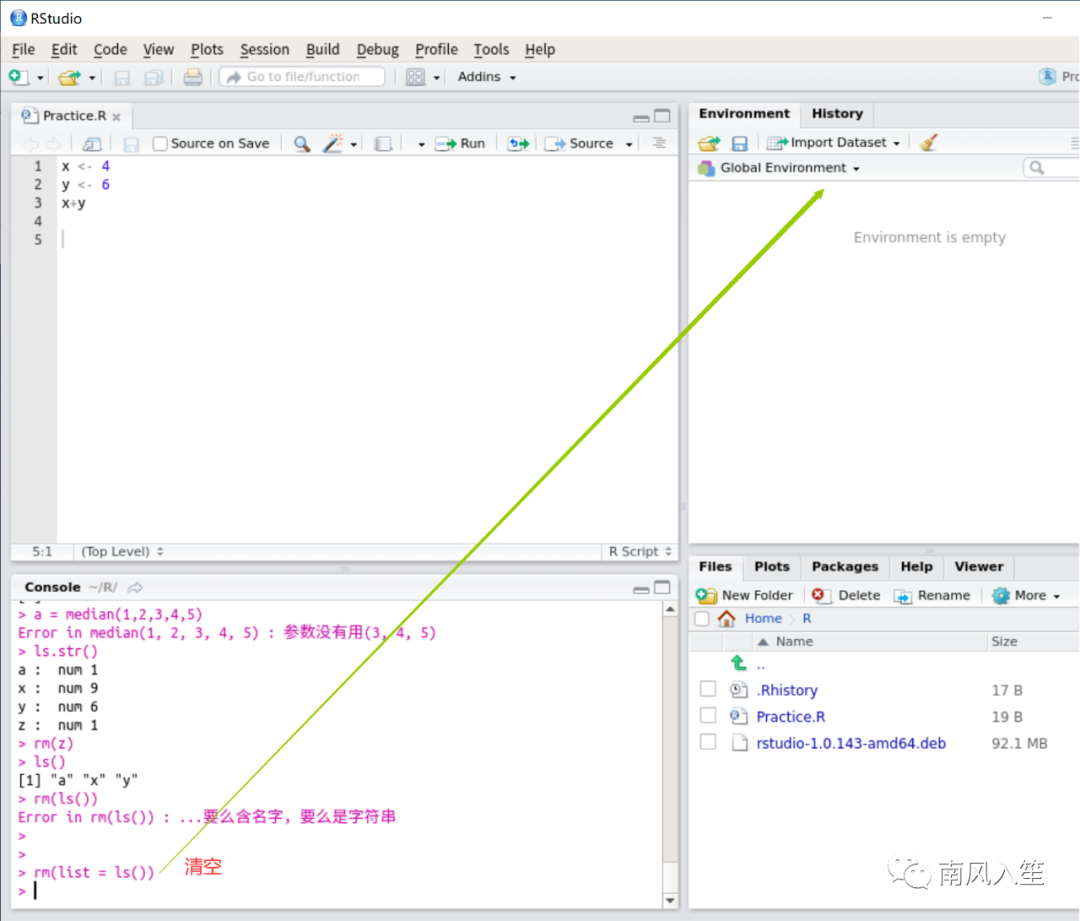The image size is (1080, 921).
Task: Click the print icon in main toolbar
Action: pyautogui.click(x=193, y=77)
